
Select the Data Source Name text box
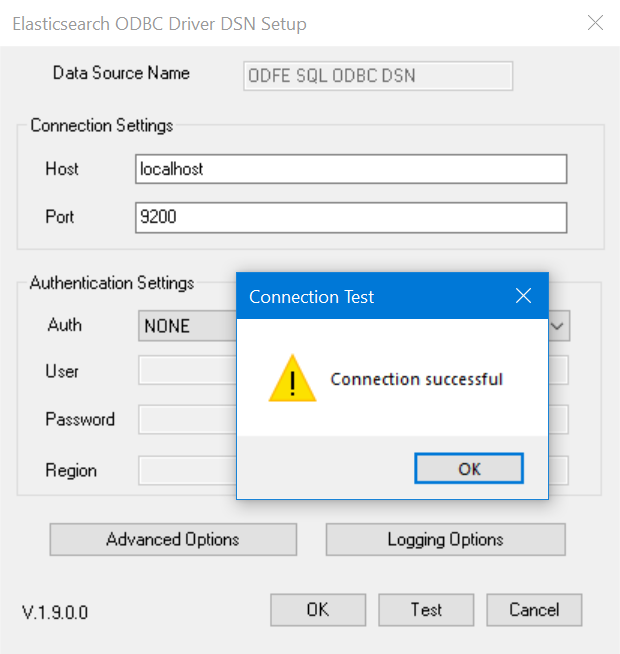point(378,76)
